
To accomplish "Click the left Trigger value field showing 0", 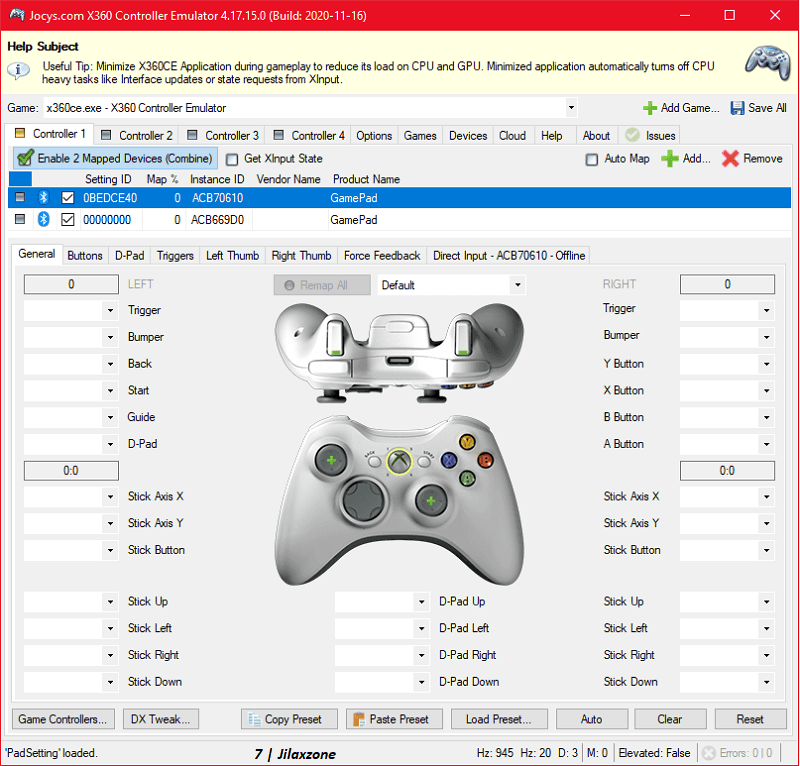I will 70,284.
